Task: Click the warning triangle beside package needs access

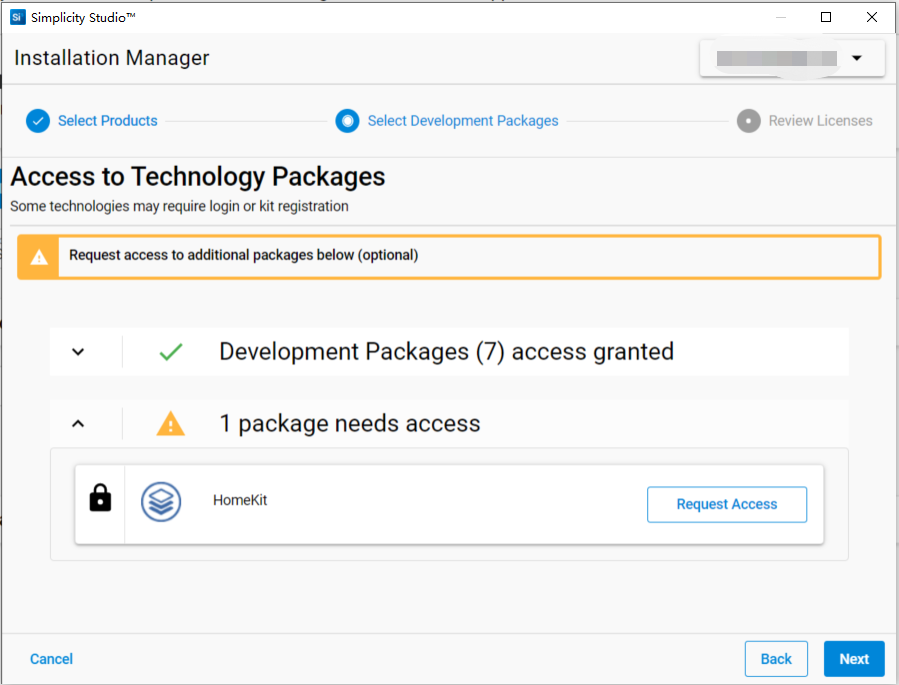Action: point(171,424)
